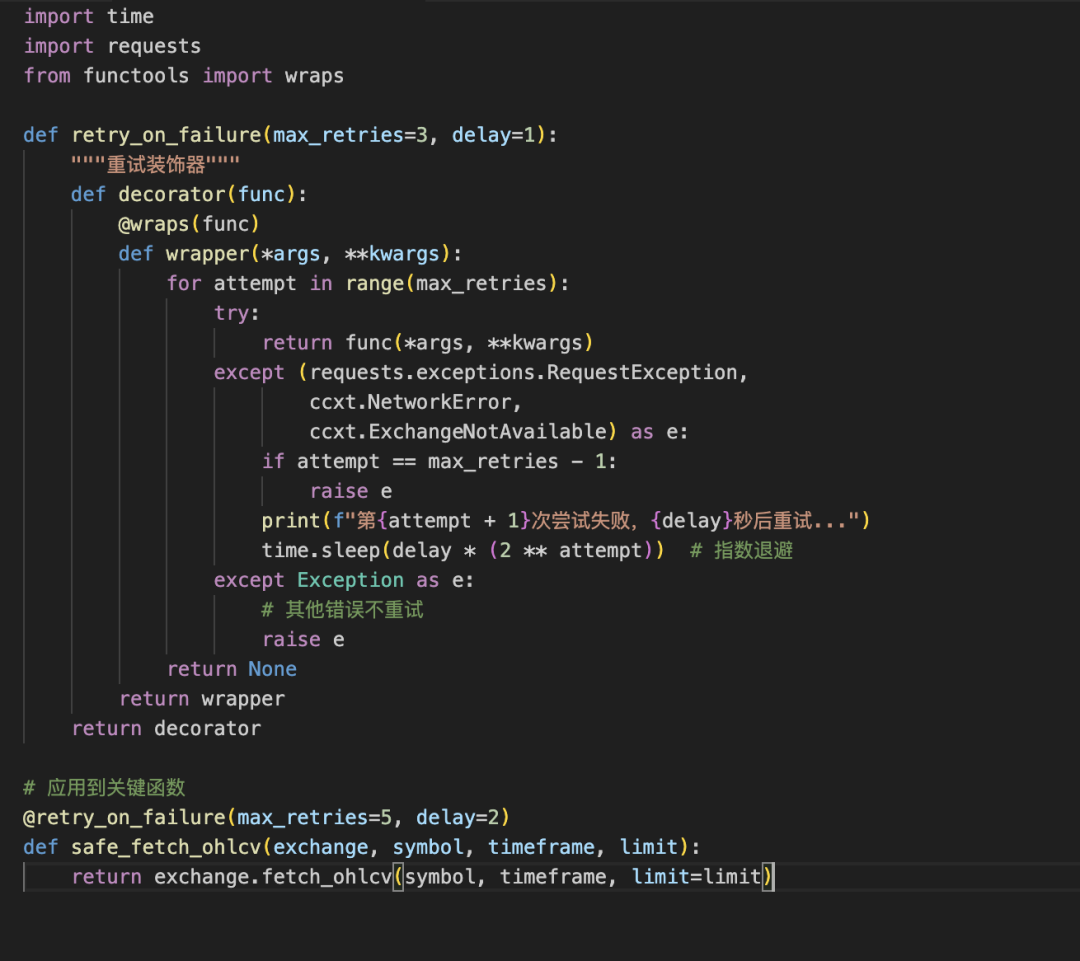The width and height of the screenshot is (1080, 961).
Task: Click '@retry_on_failure' decorator usage
Action: coord(124,817)
